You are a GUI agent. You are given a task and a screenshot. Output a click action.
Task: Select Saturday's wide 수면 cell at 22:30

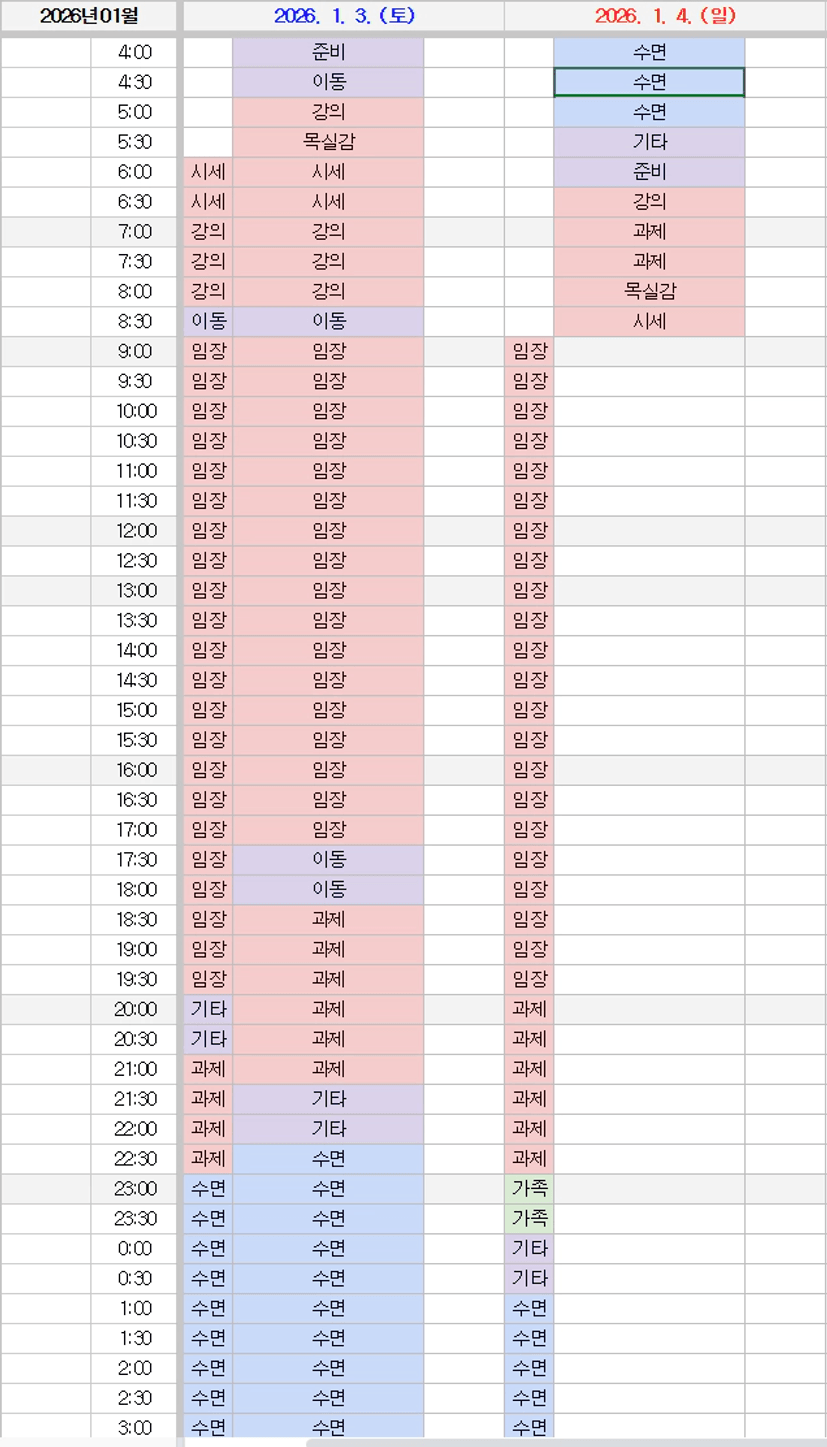(328, 1159)
